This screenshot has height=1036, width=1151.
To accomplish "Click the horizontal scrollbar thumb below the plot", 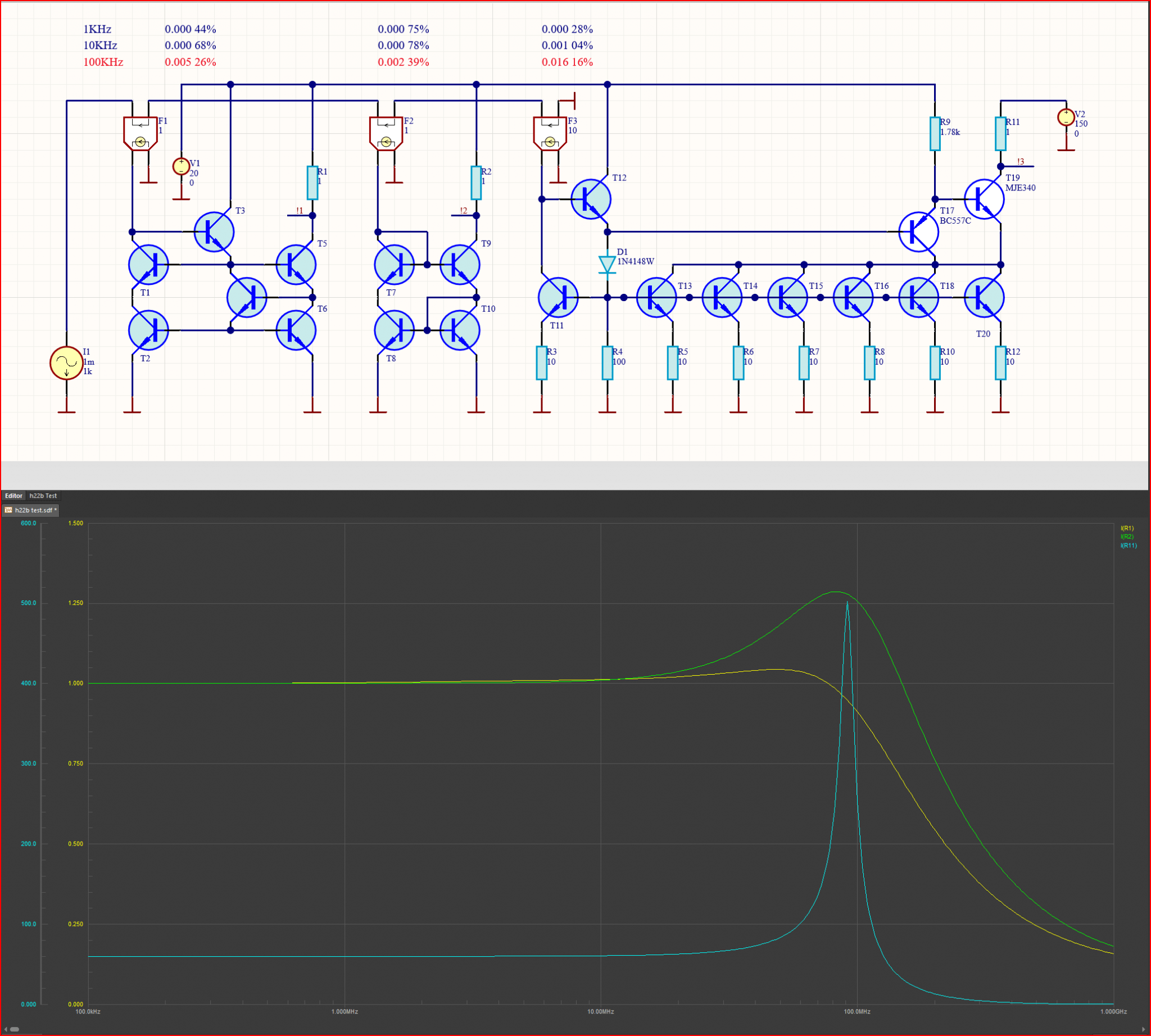I will (15, 1029).
